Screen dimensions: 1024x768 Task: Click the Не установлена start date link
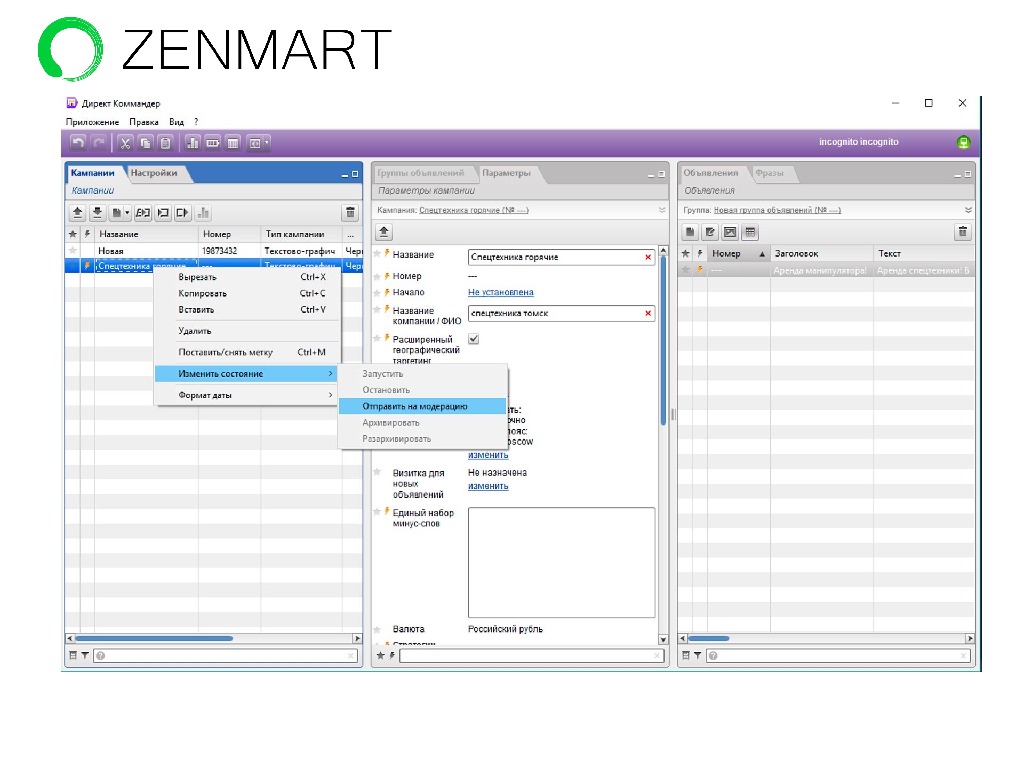(x=501, y=293)
